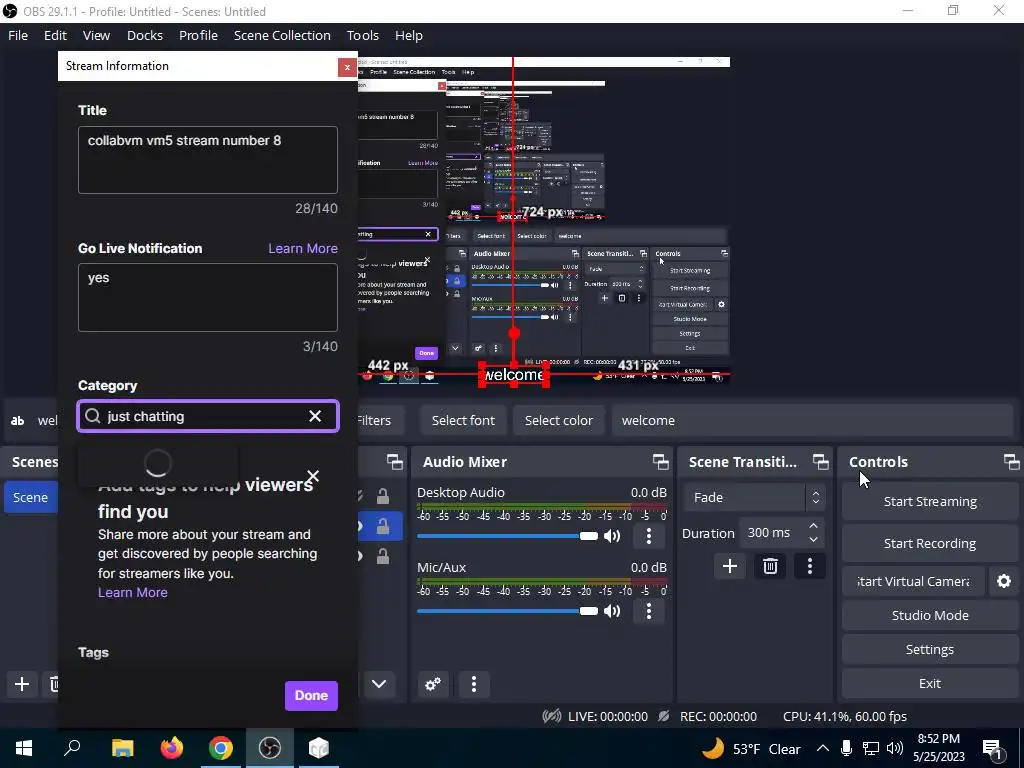Add a new scene with plus icon

(22, 684)
